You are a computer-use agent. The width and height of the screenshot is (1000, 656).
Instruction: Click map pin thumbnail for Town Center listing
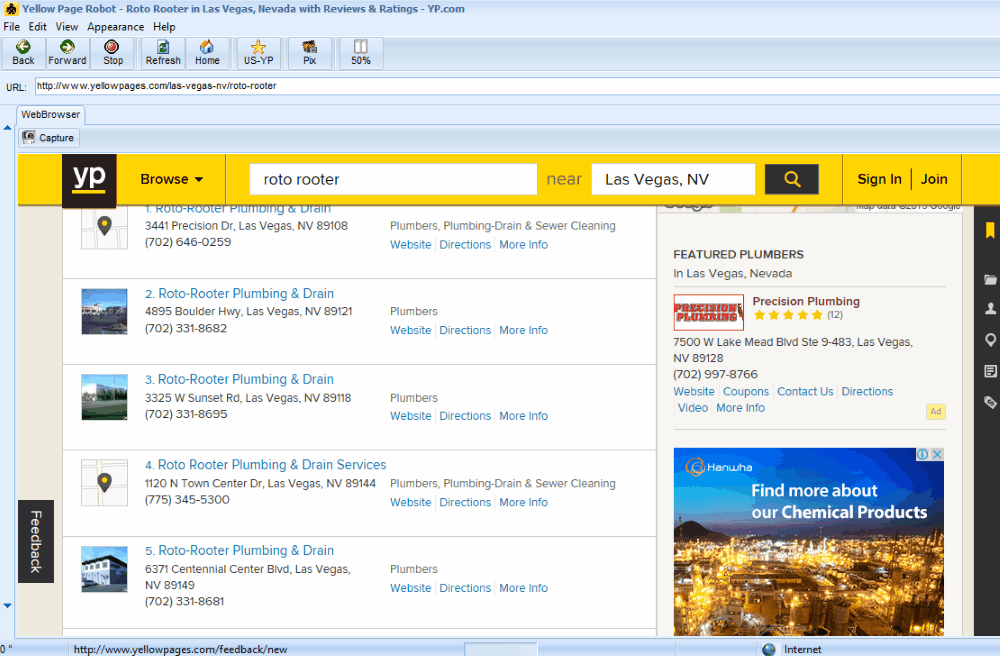click(x=105, y=483)
